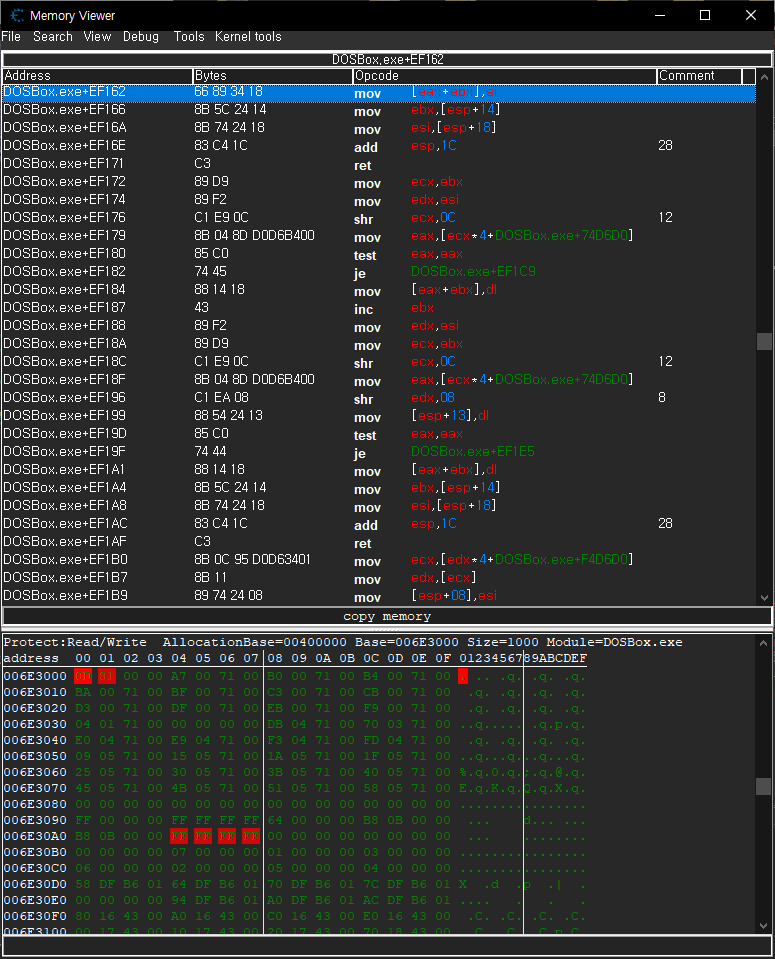Select the DOSBox.exe+EF18A row
The image size is (775, 959).
[x=379, y=344]
